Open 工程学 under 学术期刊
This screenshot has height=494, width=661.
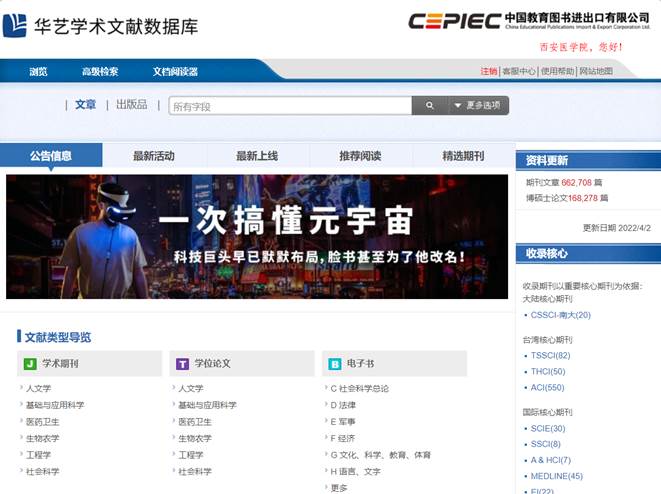(x=38, y=455)
